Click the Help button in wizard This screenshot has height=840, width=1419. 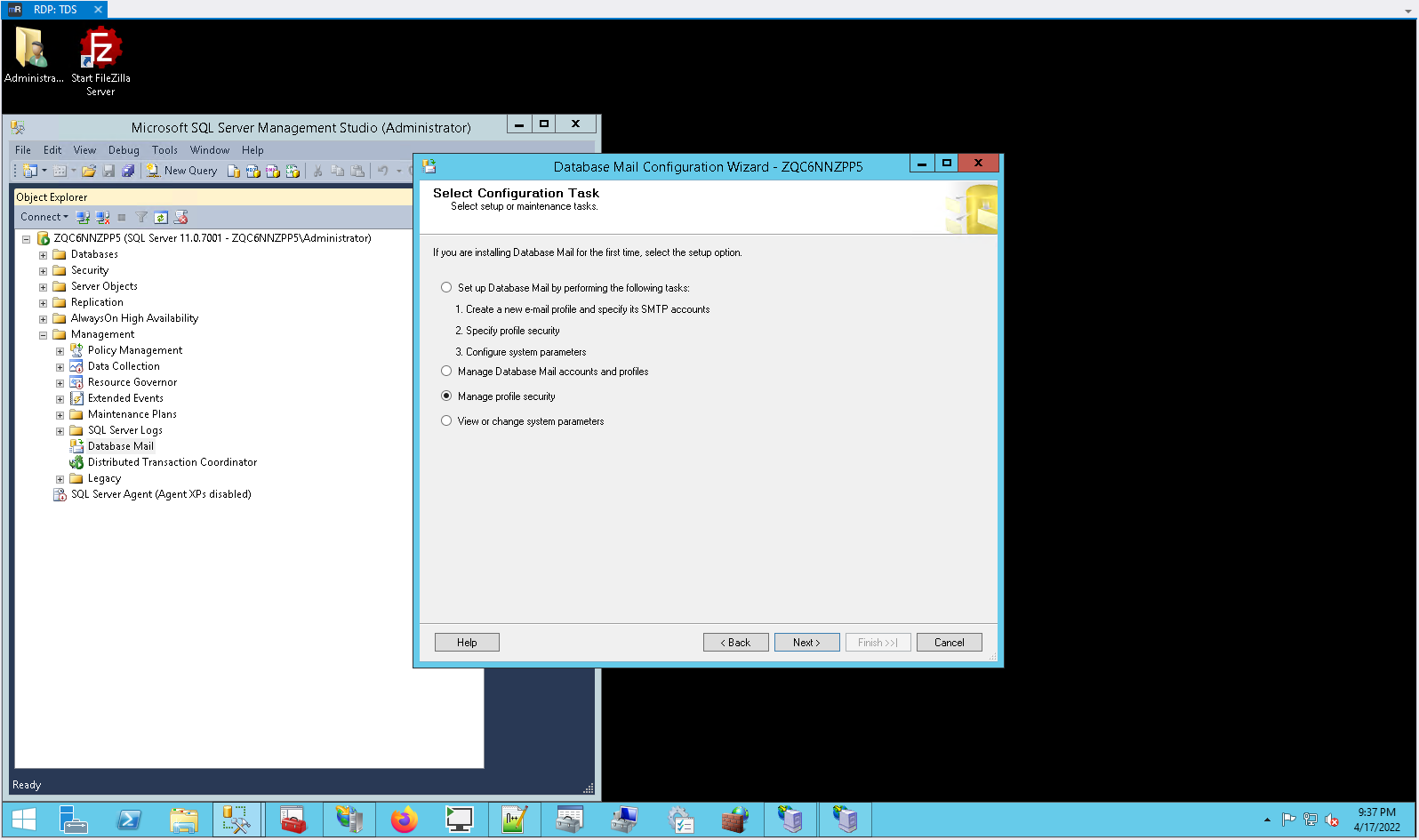467,643
